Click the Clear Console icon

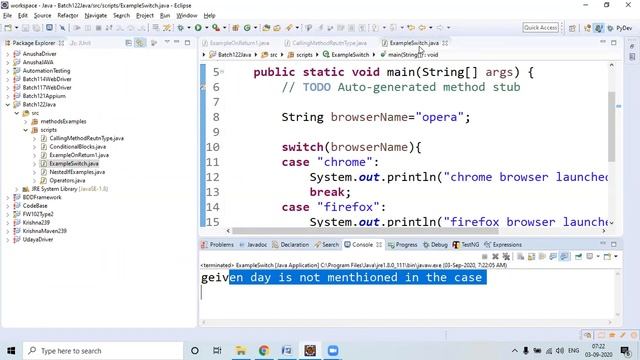tap(520, 256)
